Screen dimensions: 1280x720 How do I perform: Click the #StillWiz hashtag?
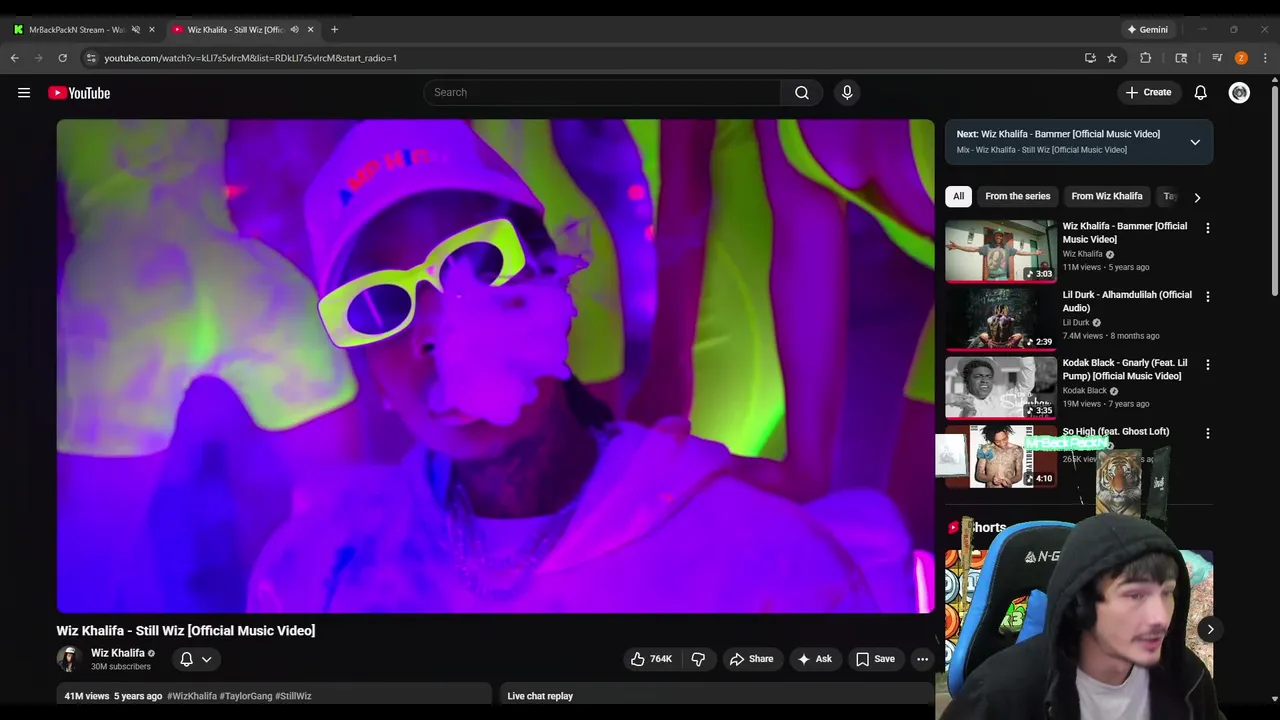(x=293, y=696)
